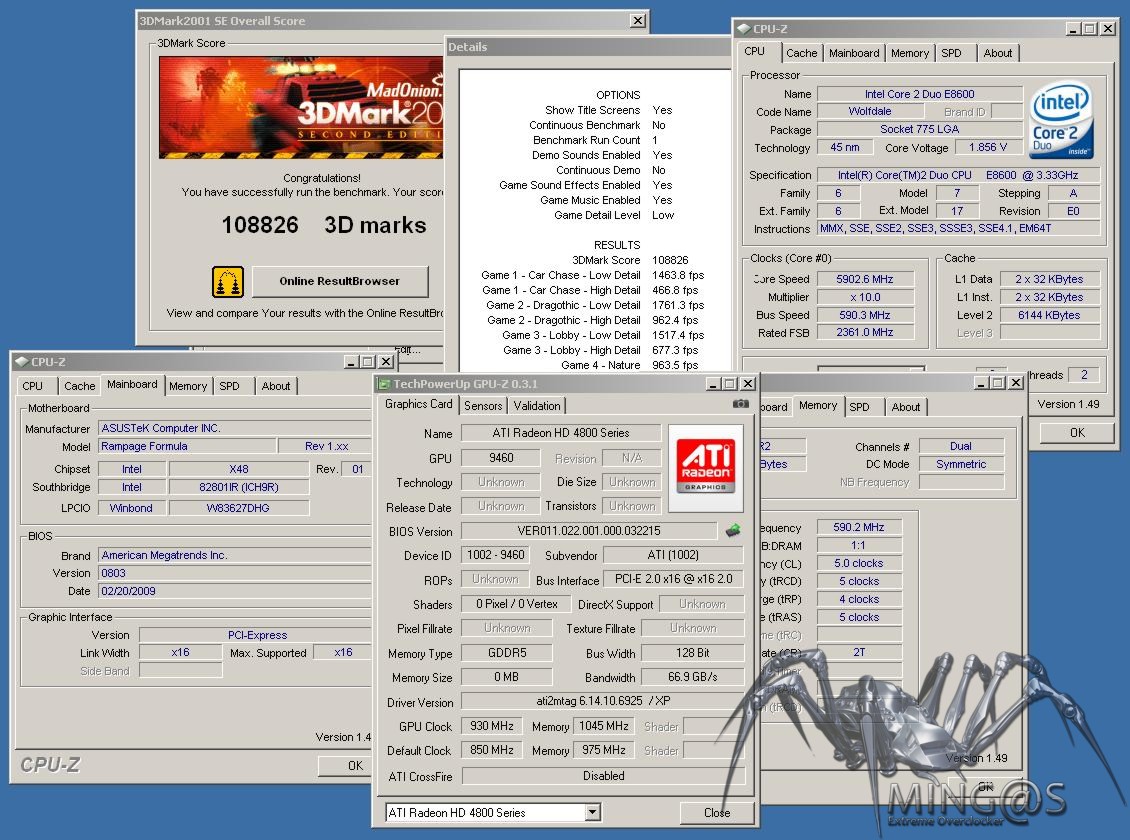This screenshot has width=1130, height=840.
Task: Click the GPU-Z title bar icon
Action: point(384,384)
